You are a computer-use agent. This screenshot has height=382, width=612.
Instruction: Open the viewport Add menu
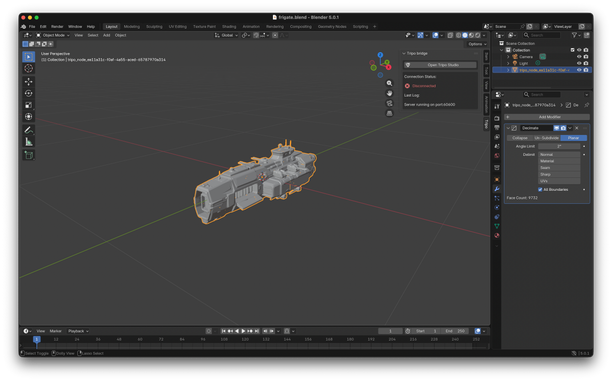tap(107, 35)
